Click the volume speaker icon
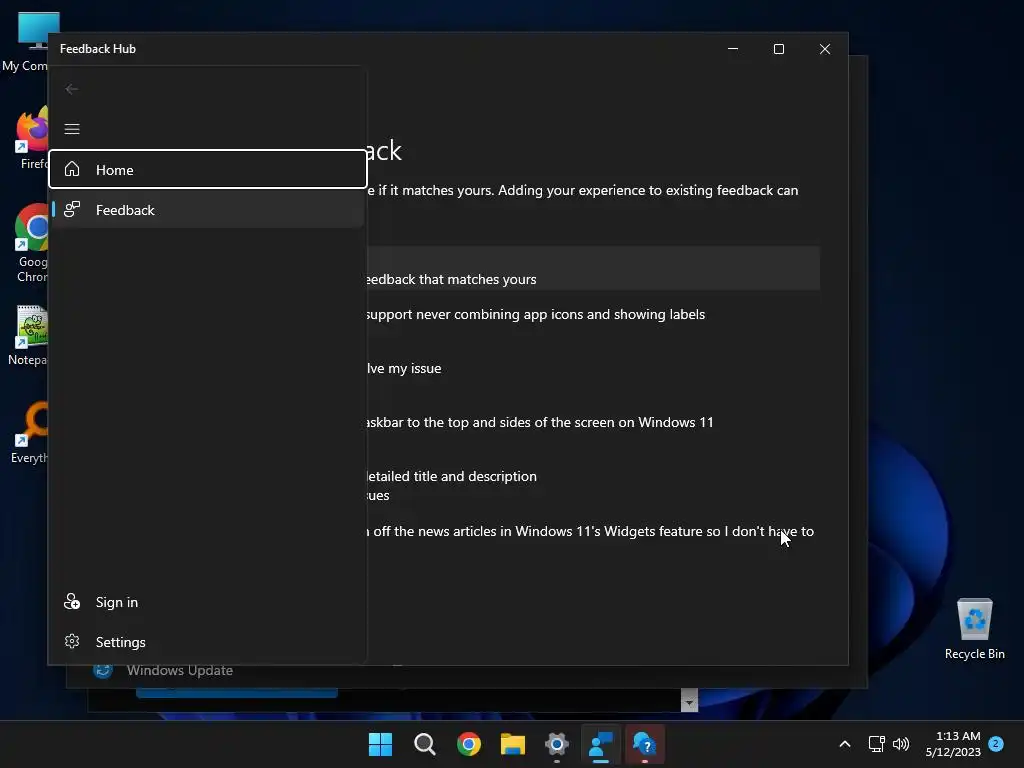 [901, 744]
